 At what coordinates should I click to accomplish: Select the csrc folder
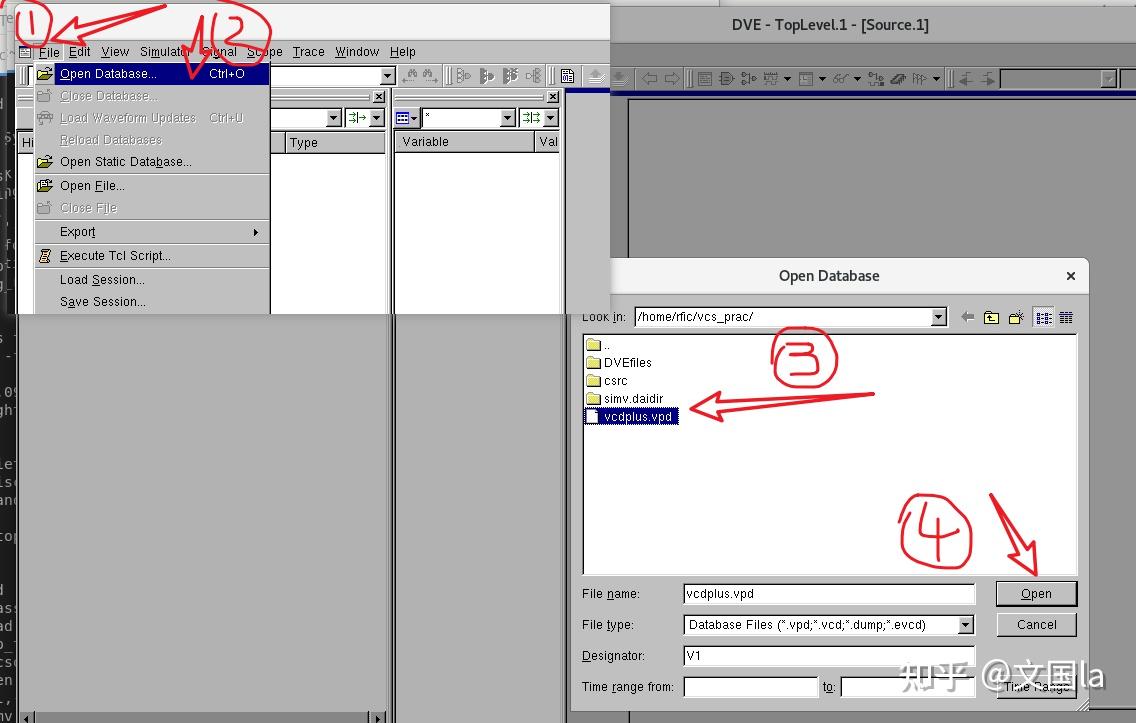coord(607,381)
